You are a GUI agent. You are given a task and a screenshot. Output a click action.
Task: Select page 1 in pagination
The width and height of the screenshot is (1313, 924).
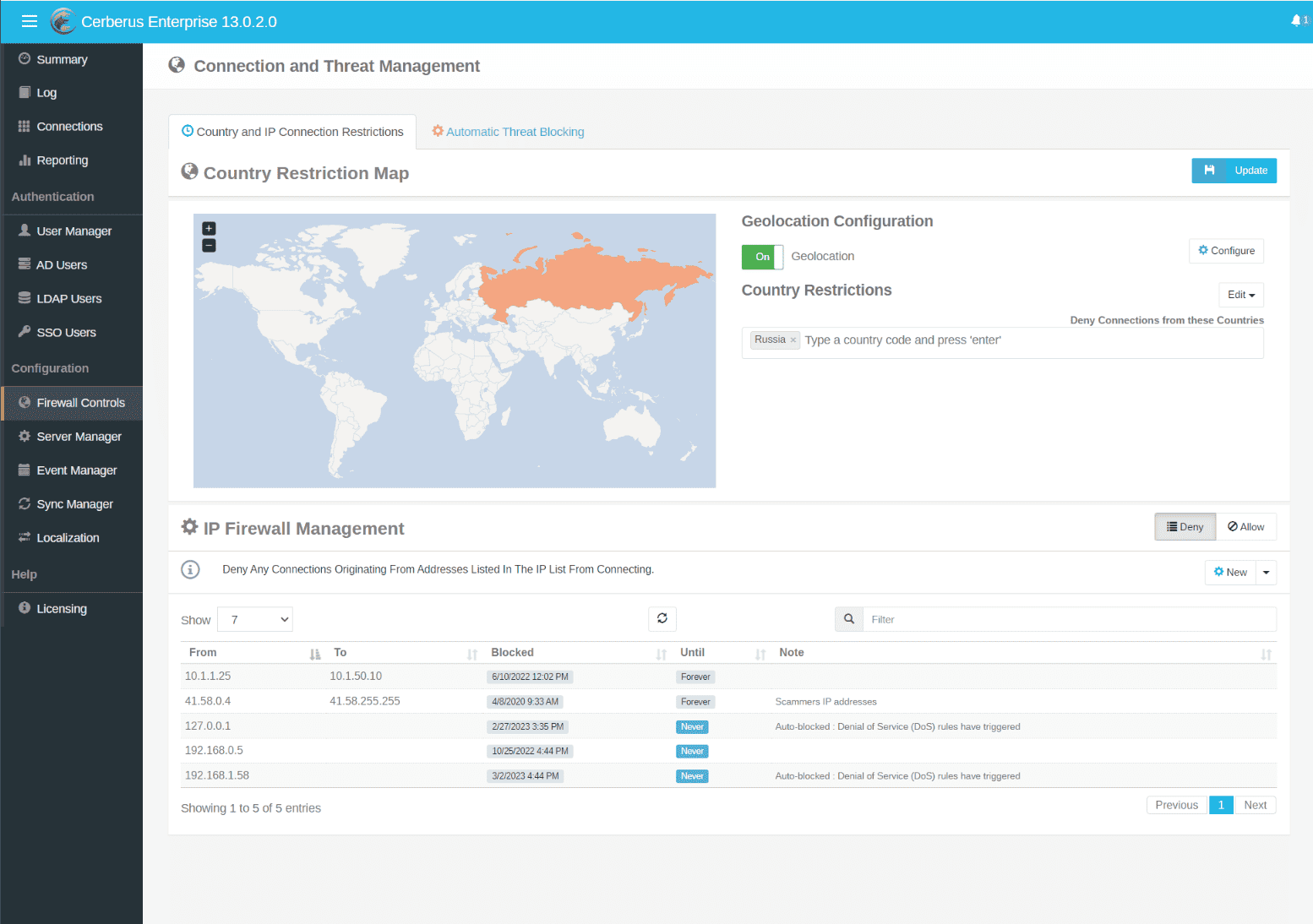[1221, 805]
